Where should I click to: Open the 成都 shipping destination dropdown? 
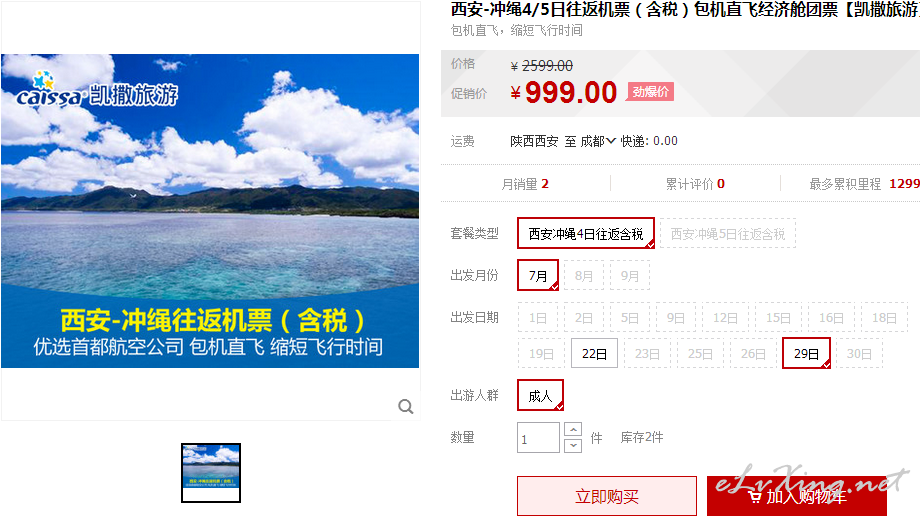coord(598,141)
